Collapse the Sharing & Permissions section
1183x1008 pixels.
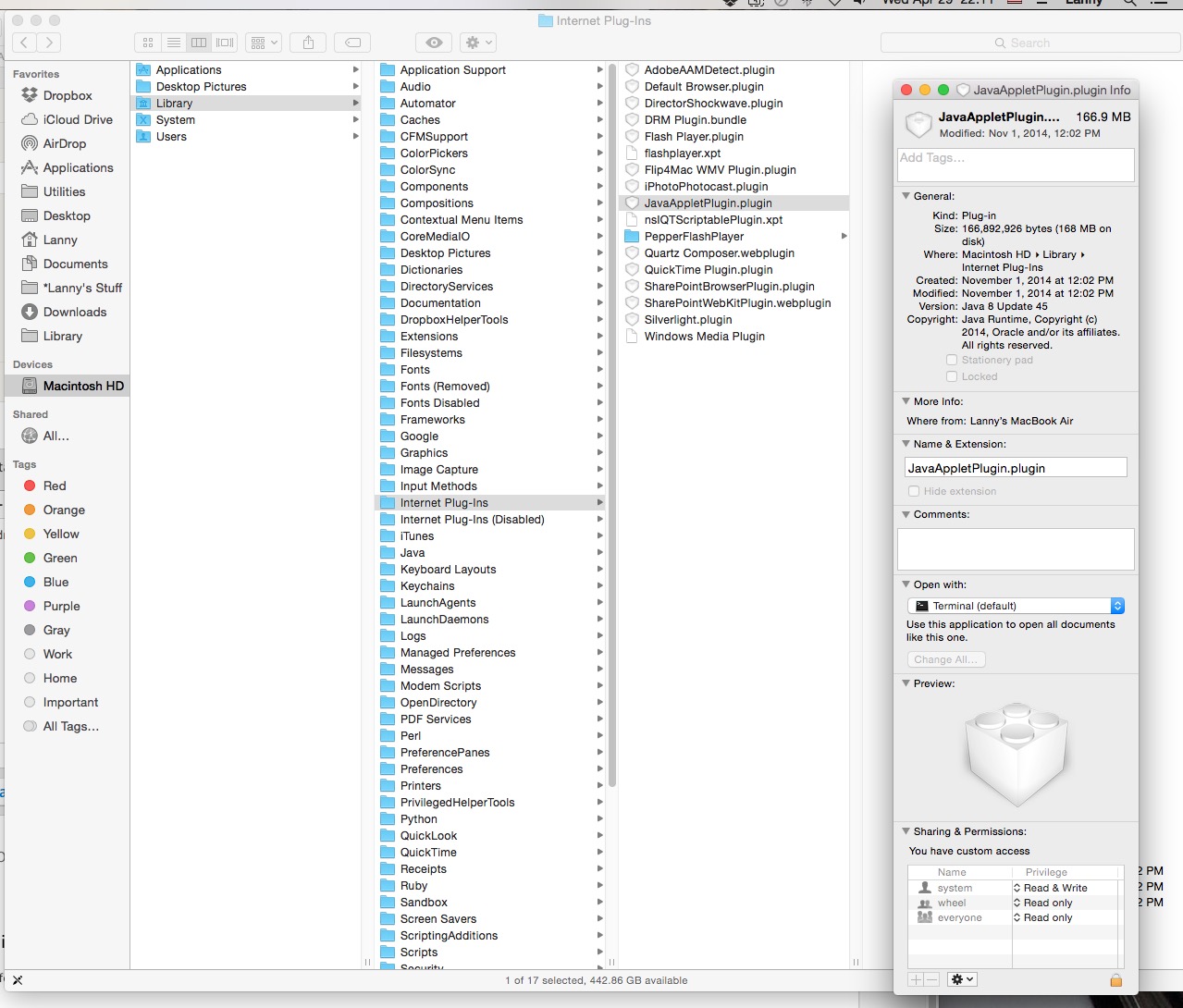(x=906, y=831)
